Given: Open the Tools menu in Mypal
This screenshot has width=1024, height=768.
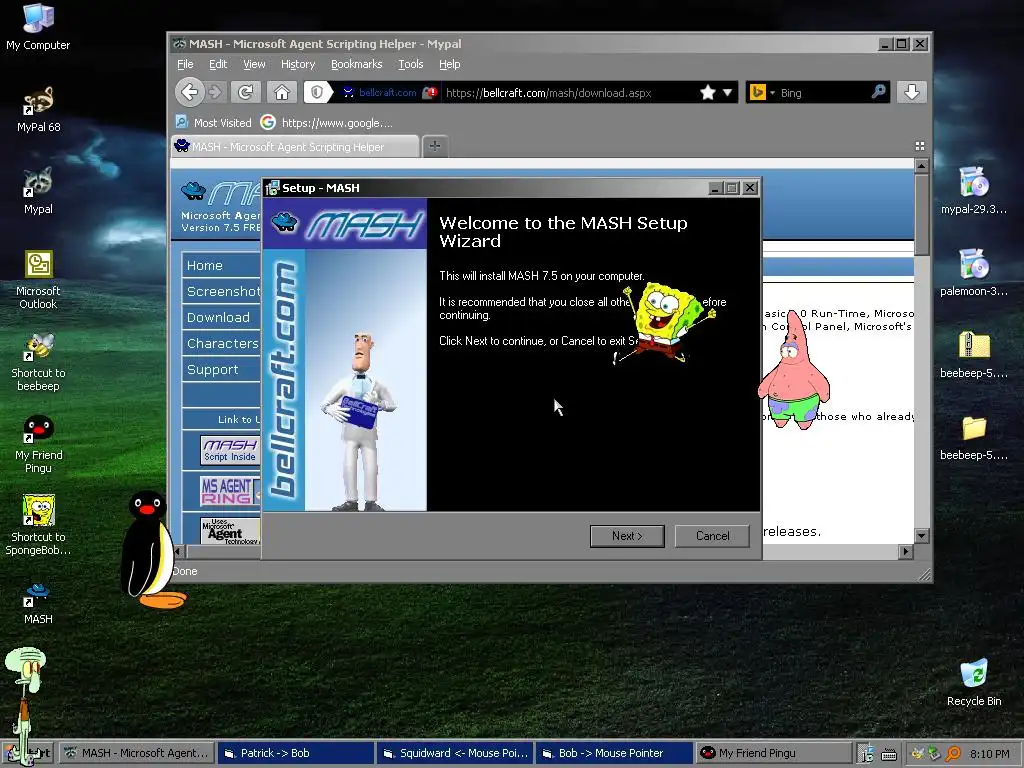Looking at the screenshot, I should pos(411,64).
